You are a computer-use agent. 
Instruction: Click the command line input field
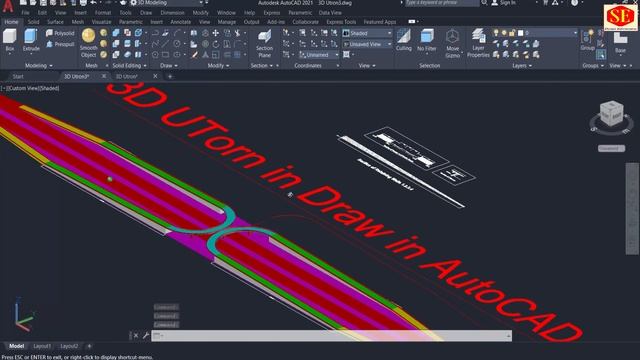tap(331, 336)
